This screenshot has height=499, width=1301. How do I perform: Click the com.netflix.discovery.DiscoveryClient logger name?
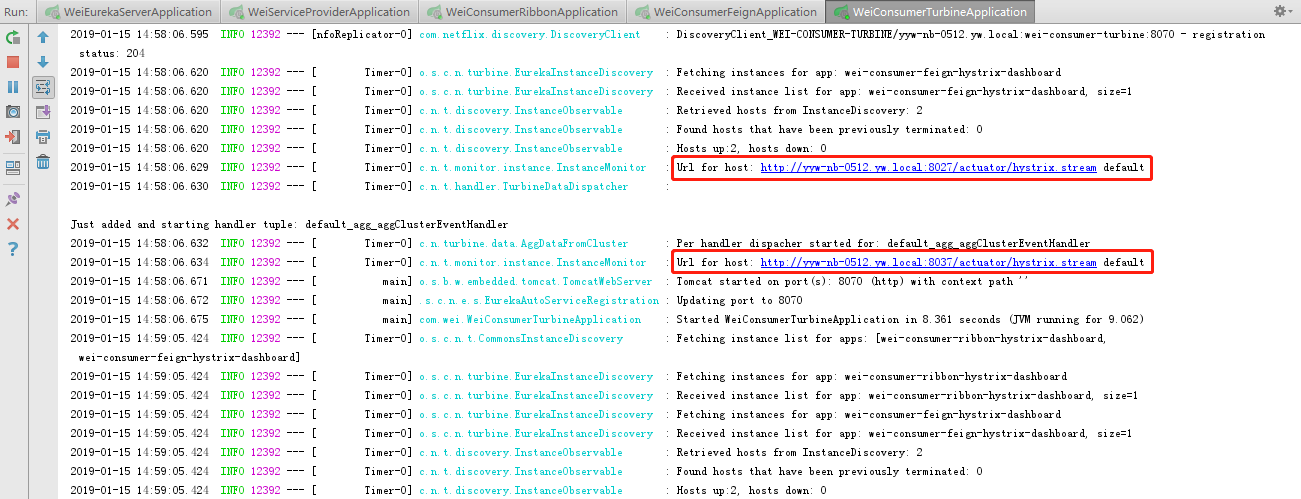(530, 35)
